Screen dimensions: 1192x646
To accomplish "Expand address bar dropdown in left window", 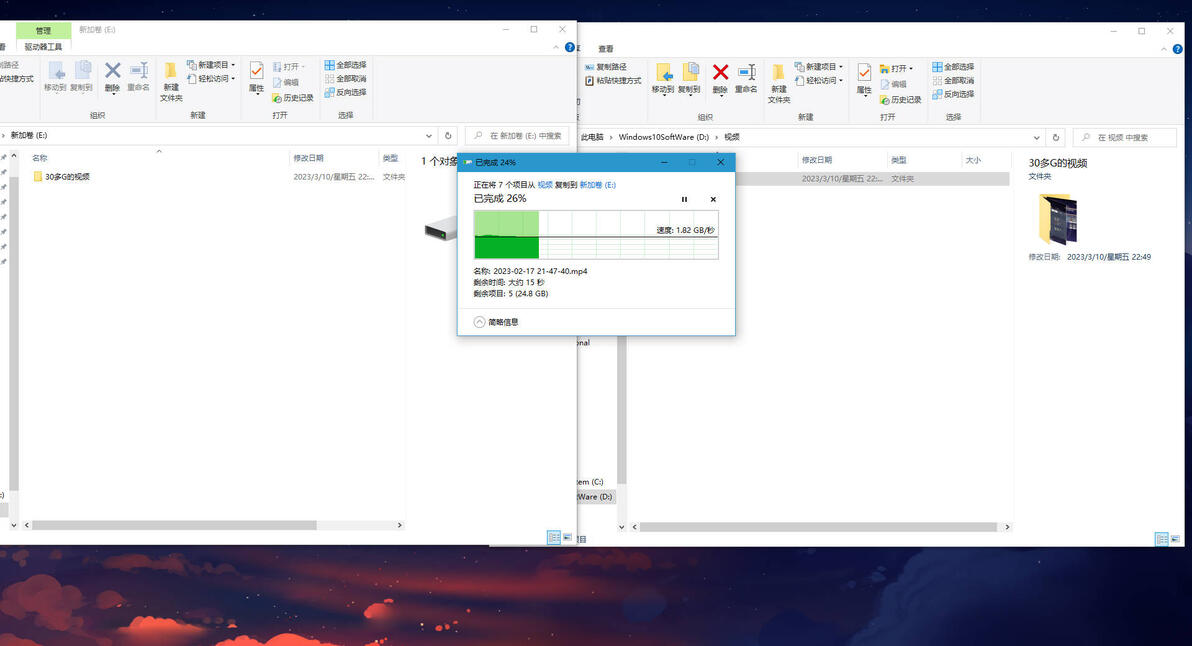I will point(429,136).
